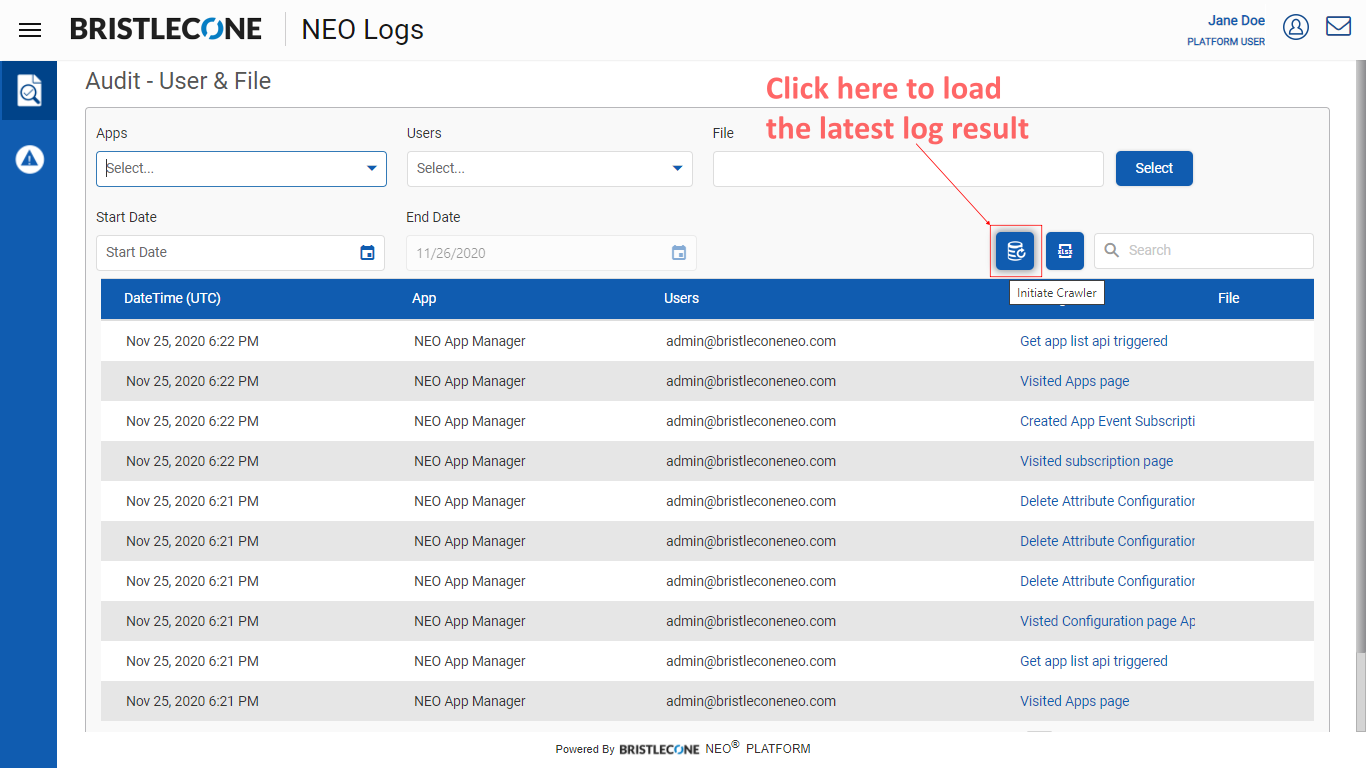Viewport: 1366px width, 768px height.
Task: Click the Select button beside File
Action: 1153,168
